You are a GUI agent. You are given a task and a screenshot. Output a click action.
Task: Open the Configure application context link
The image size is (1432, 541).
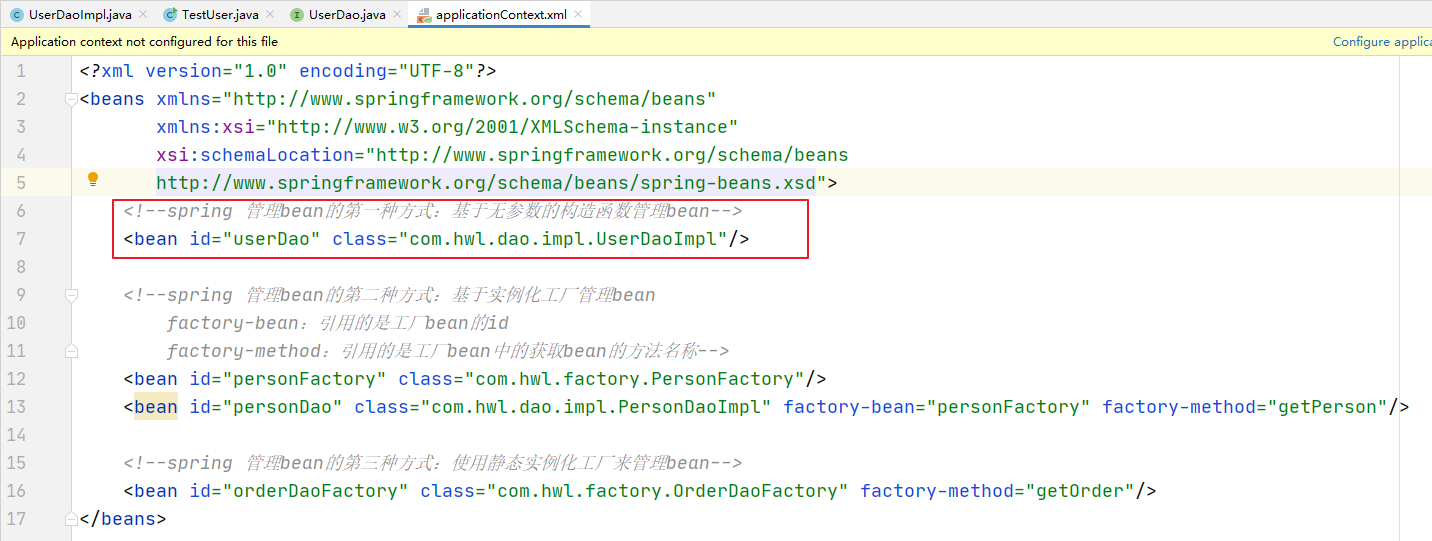point(1382,42)
